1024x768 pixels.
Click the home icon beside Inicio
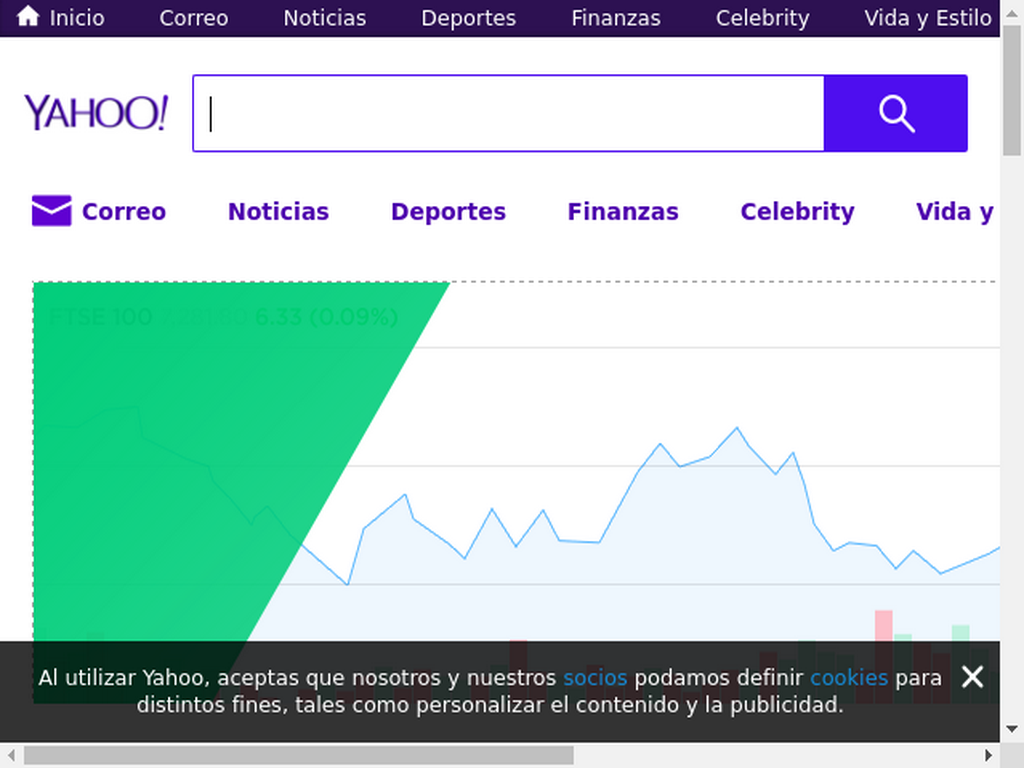(27, 16)
